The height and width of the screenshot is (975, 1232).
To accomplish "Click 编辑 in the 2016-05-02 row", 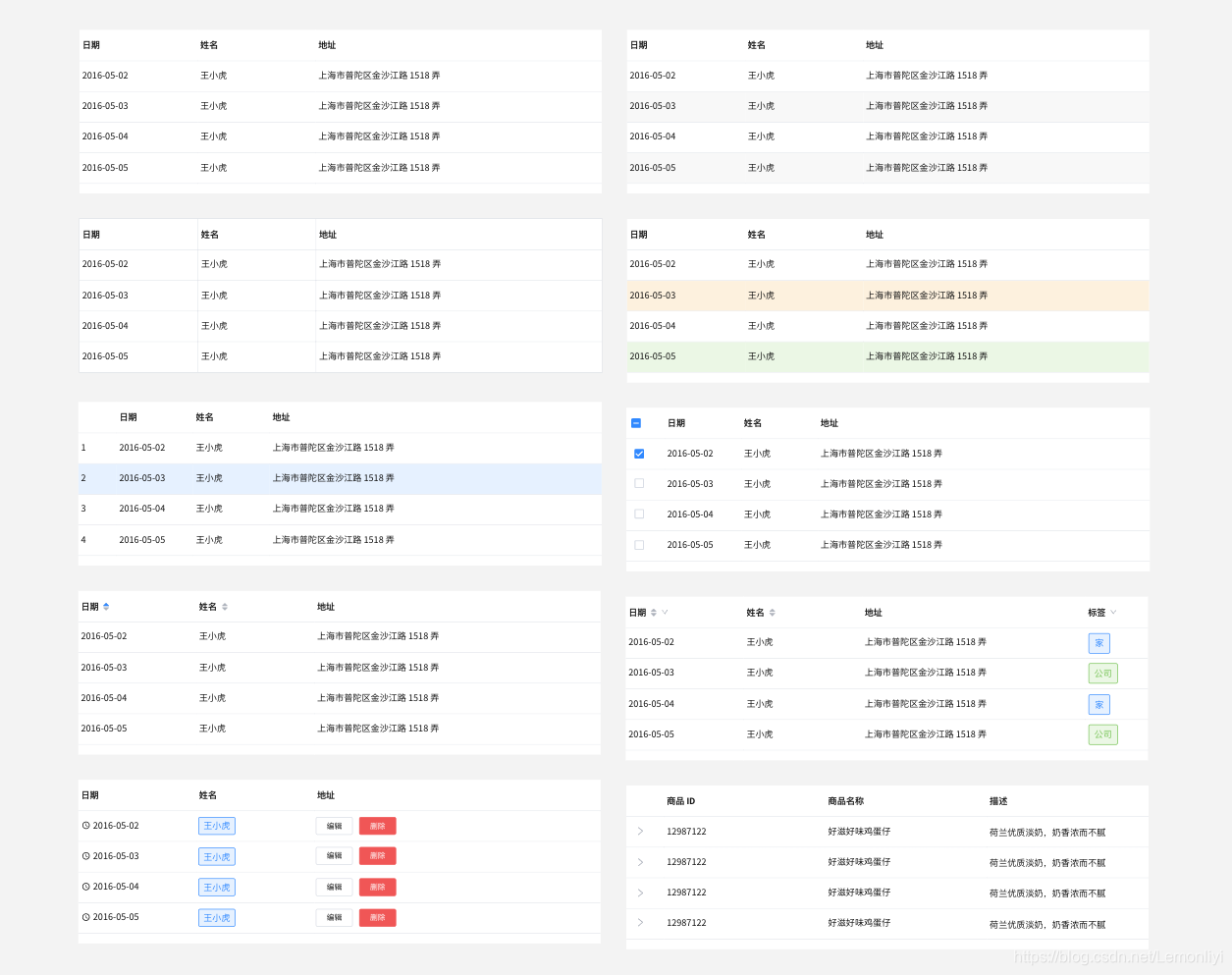I will pos(334,827).
